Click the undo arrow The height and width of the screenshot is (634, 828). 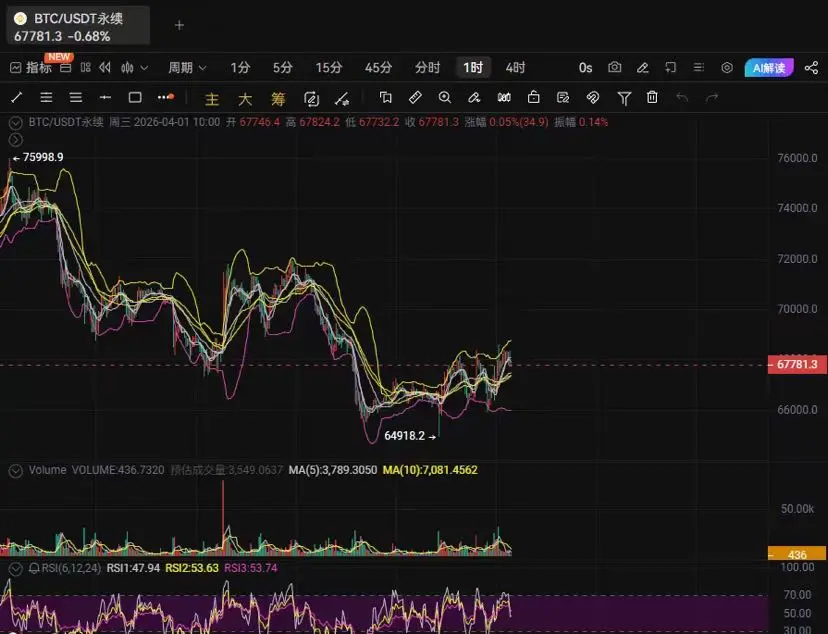pos(682,98)
